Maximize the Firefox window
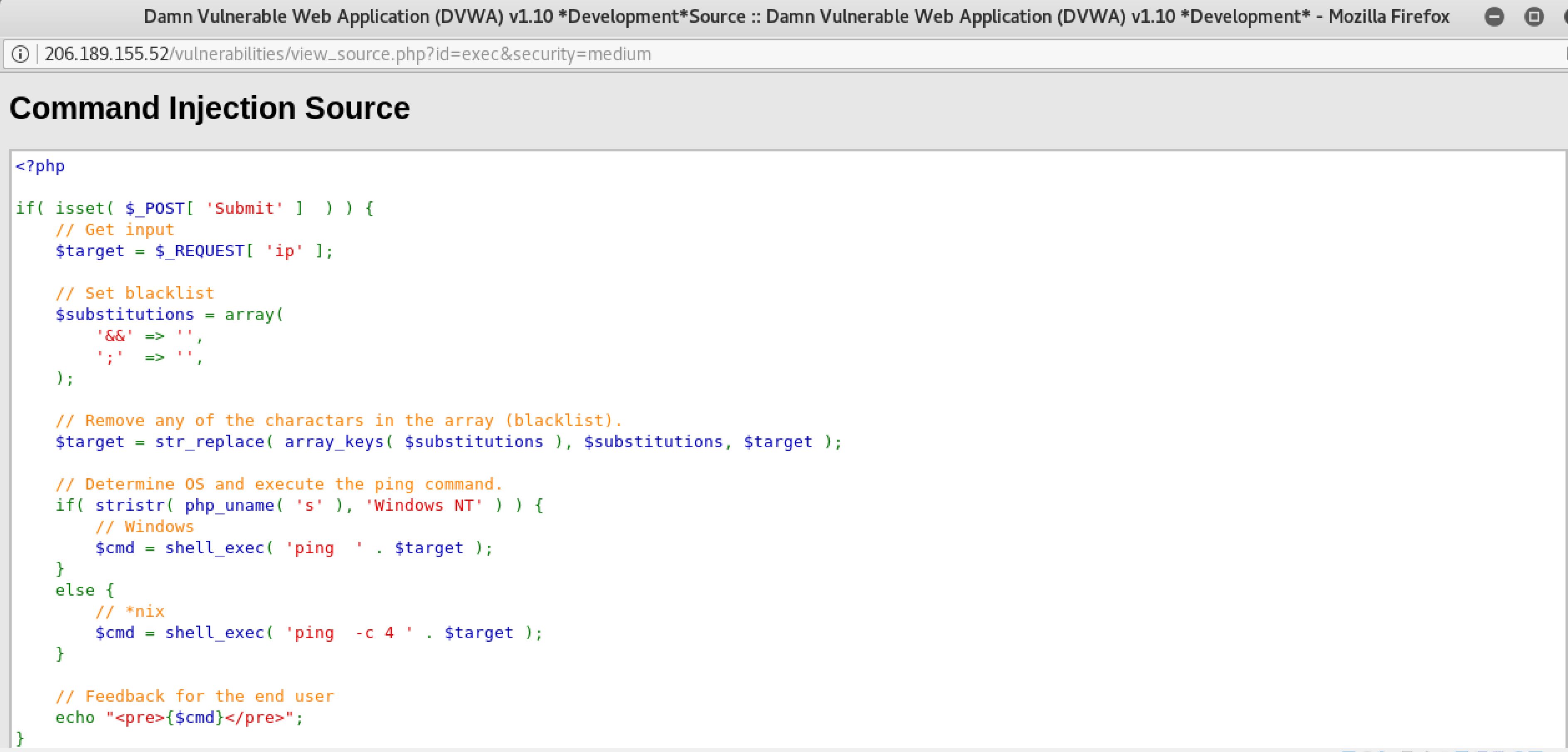Viewport: 1568px width, 752px height. click(x=1534, y=17)
